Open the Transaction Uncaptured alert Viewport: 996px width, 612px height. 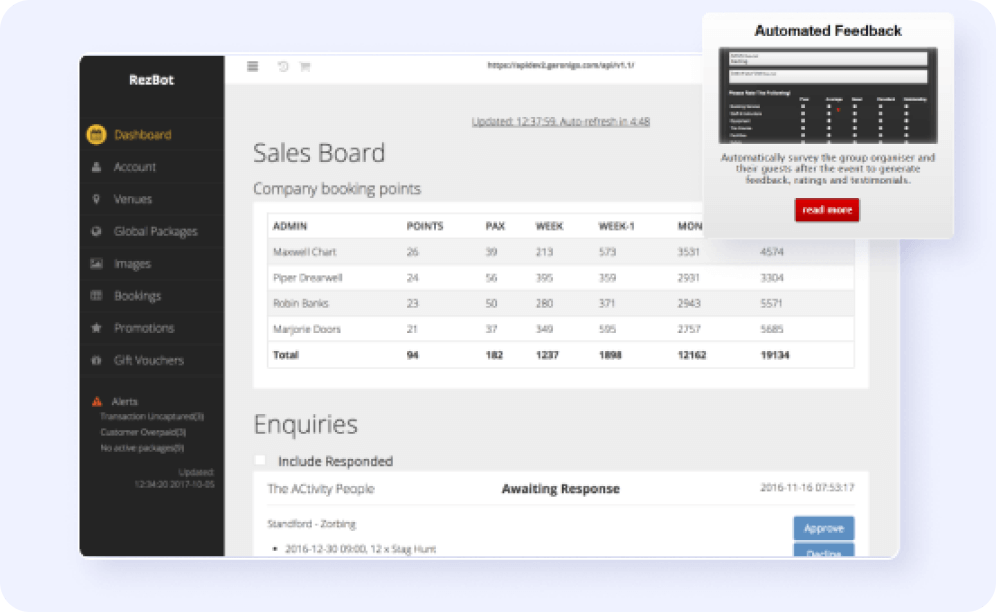(x=152, y=416)
